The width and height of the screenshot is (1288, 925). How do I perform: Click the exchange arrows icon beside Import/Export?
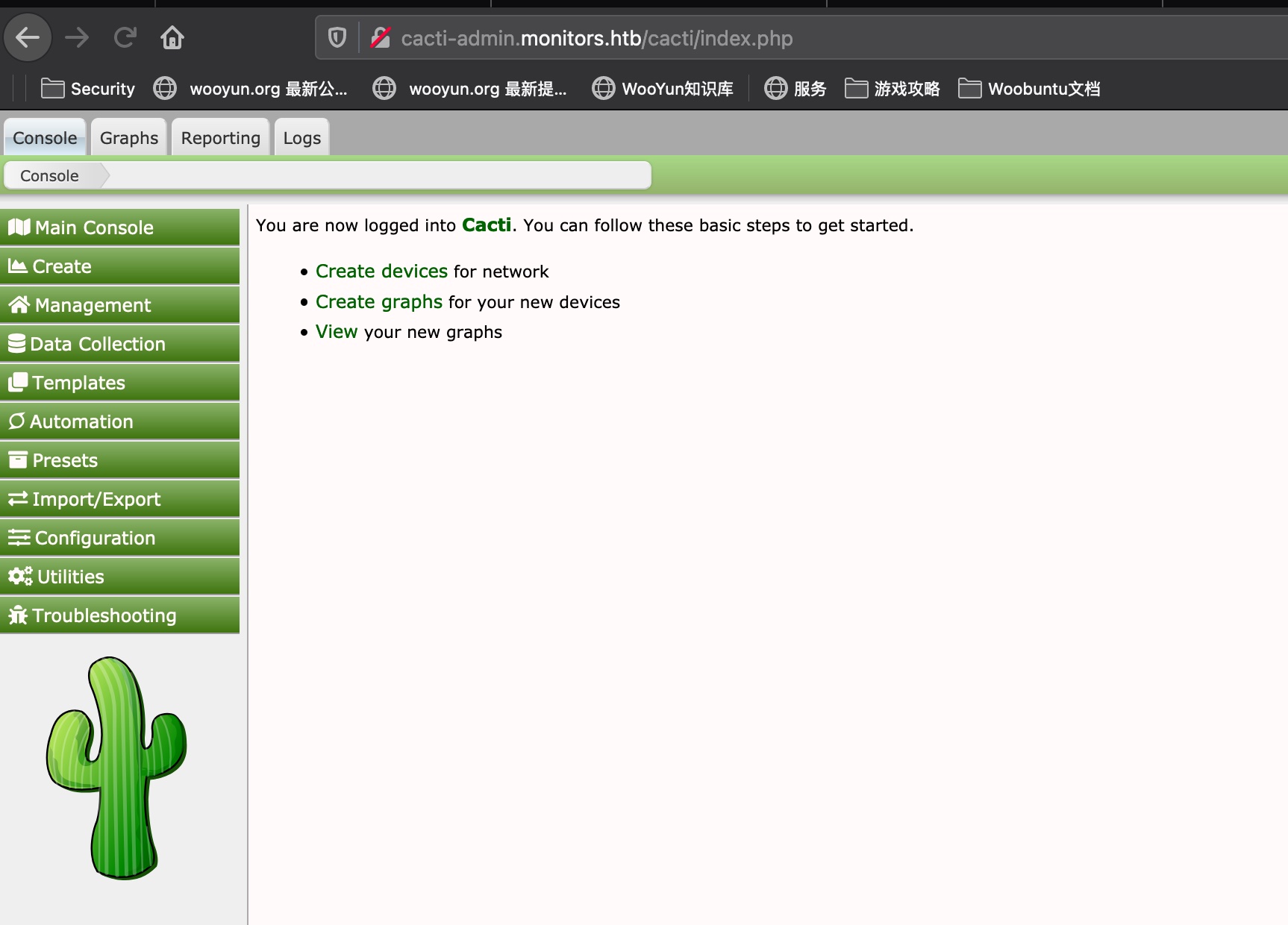pos(18,498)
